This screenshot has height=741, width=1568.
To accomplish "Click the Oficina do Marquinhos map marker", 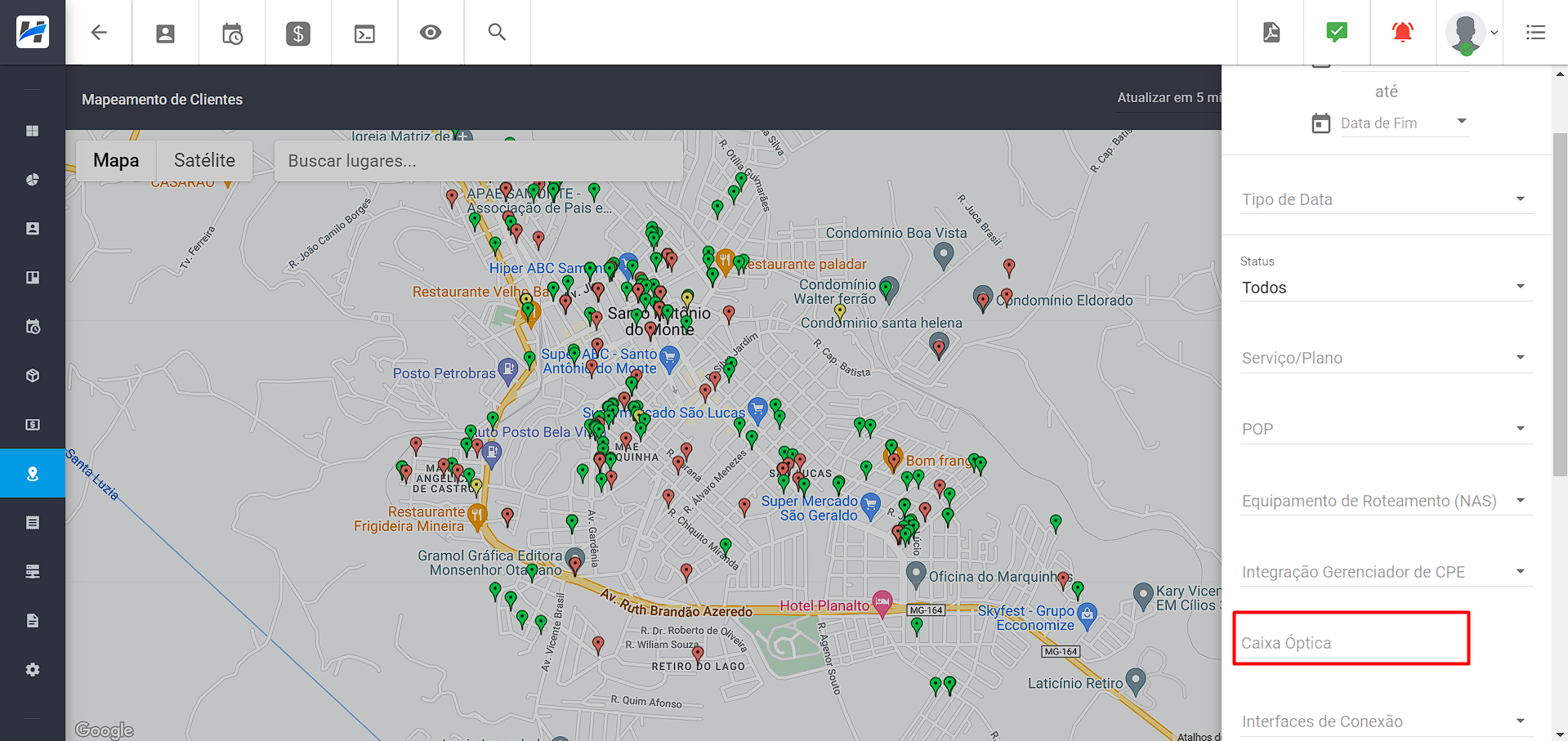I will point(916,574).
